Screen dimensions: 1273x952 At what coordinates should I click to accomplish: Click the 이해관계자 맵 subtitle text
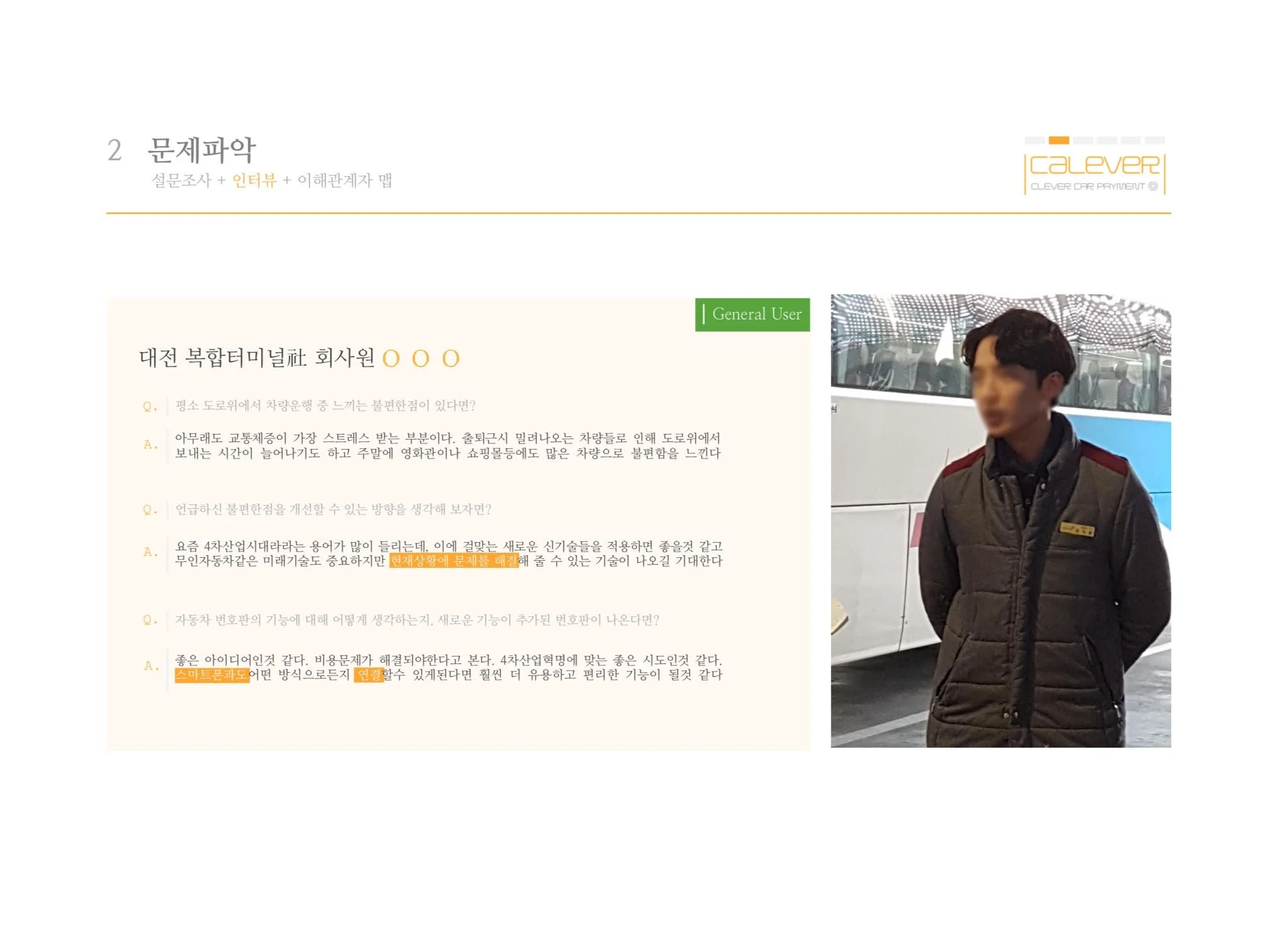(345, 180)
